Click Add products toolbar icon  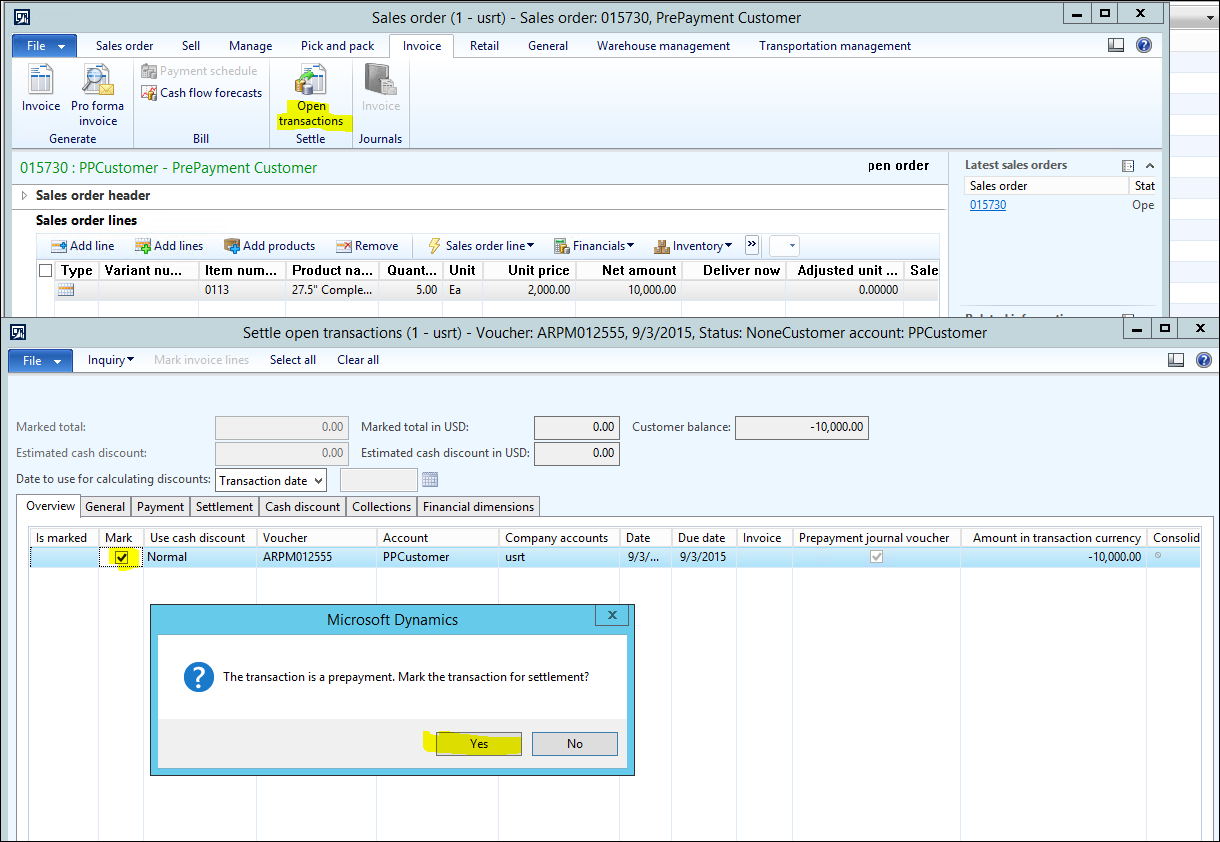269,246
